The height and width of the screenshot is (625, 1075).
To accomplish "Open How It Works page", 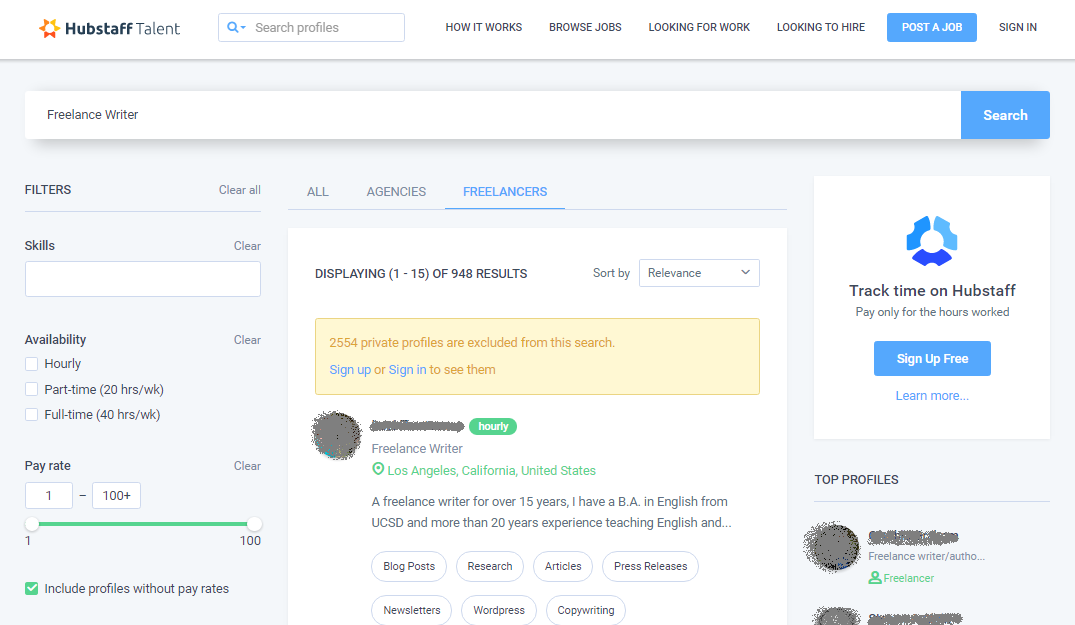I will [483, 27].
